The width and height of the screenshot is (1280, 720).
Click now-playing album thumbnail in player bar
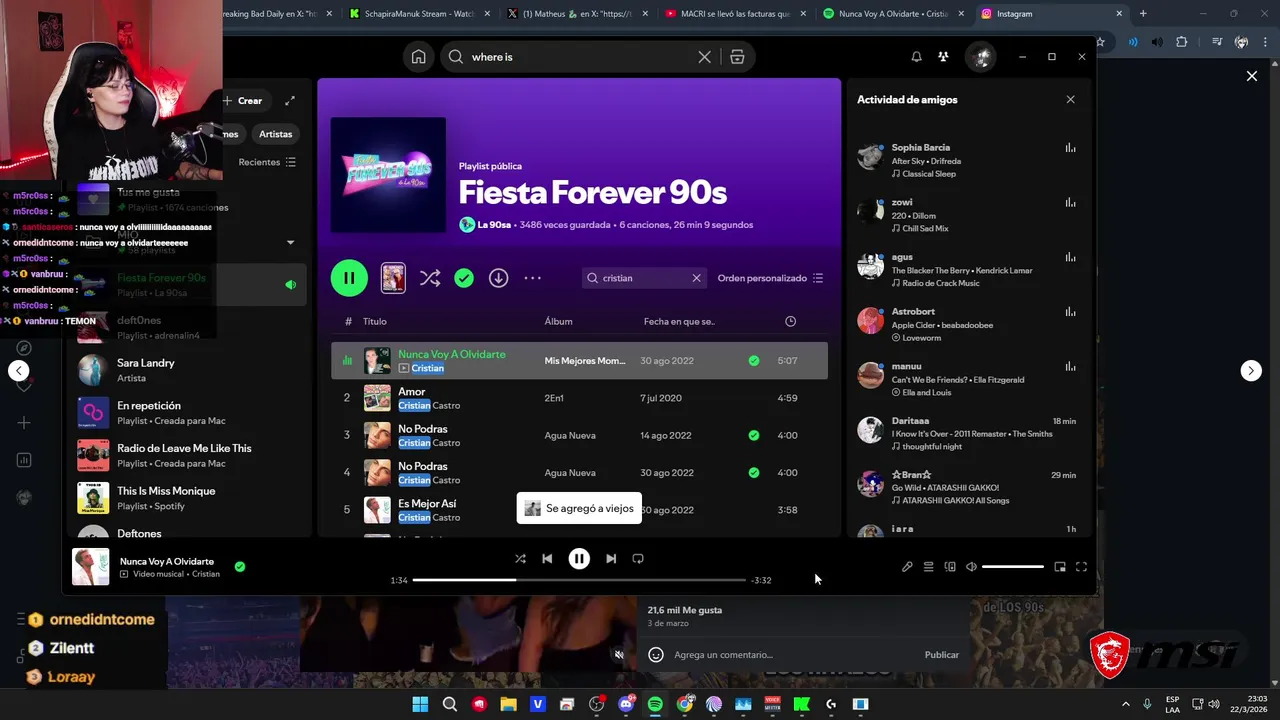tap(91, 567)
